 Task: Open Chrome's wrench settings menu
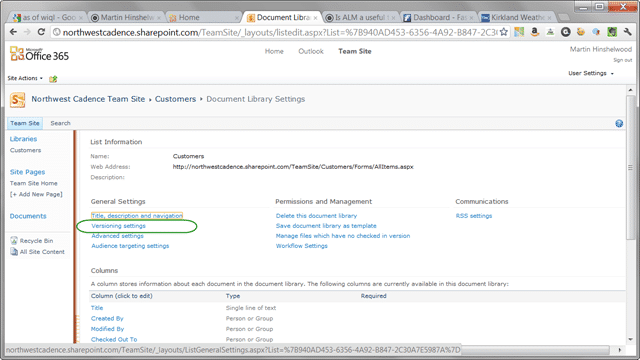[627, 32]
